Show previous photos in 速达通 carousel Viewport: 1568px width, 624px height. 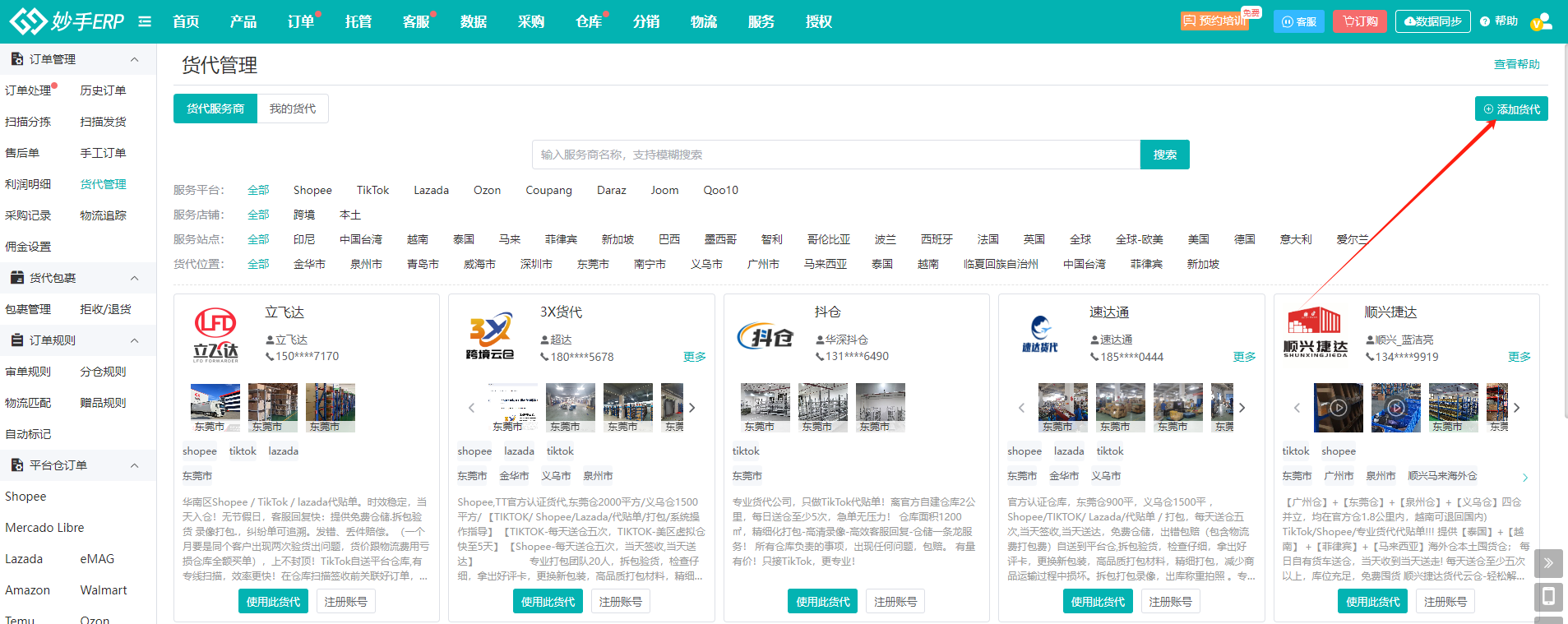(1021, 408)
